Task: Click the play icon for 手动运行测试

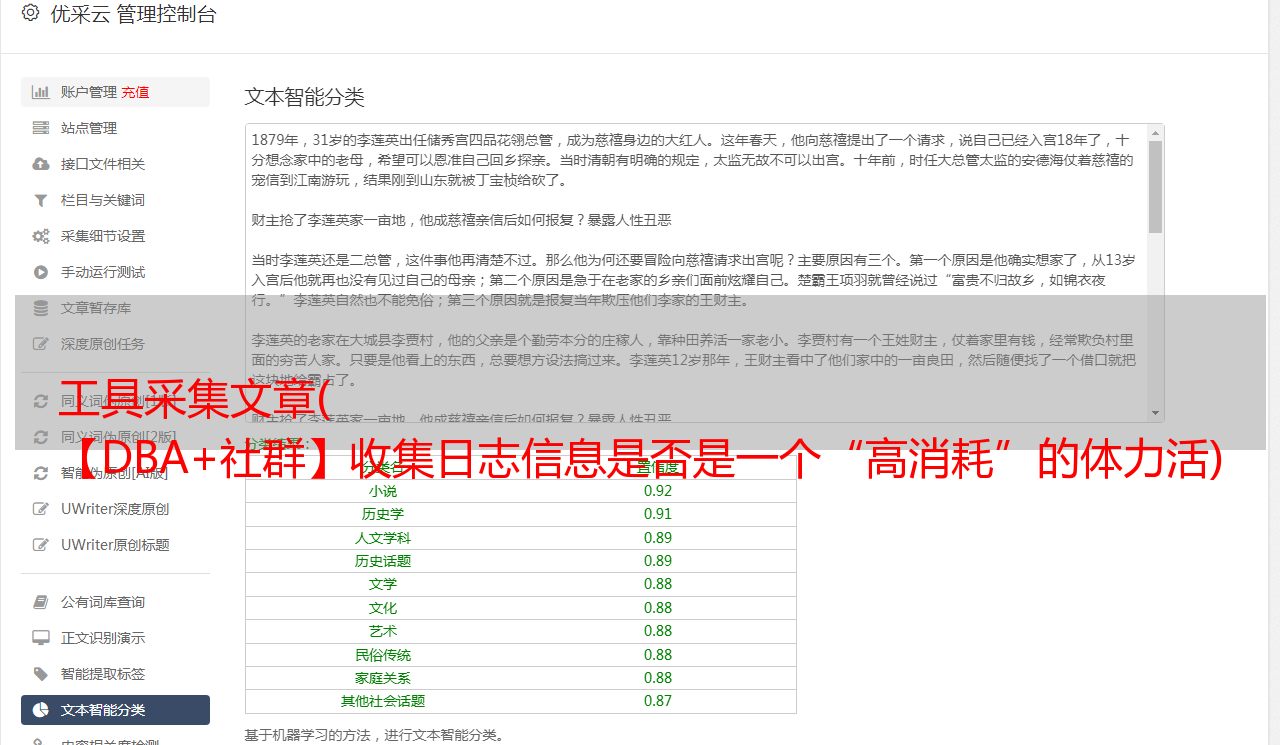Action: (41, 272)
